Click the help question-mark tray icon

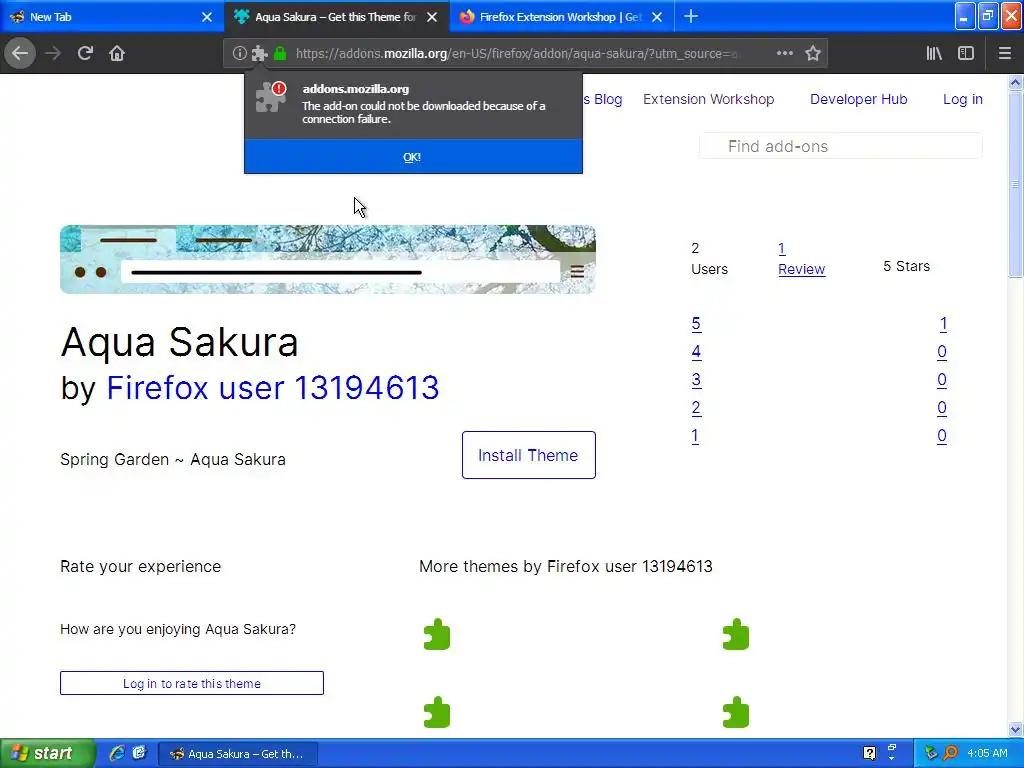(x=869, y=754)
